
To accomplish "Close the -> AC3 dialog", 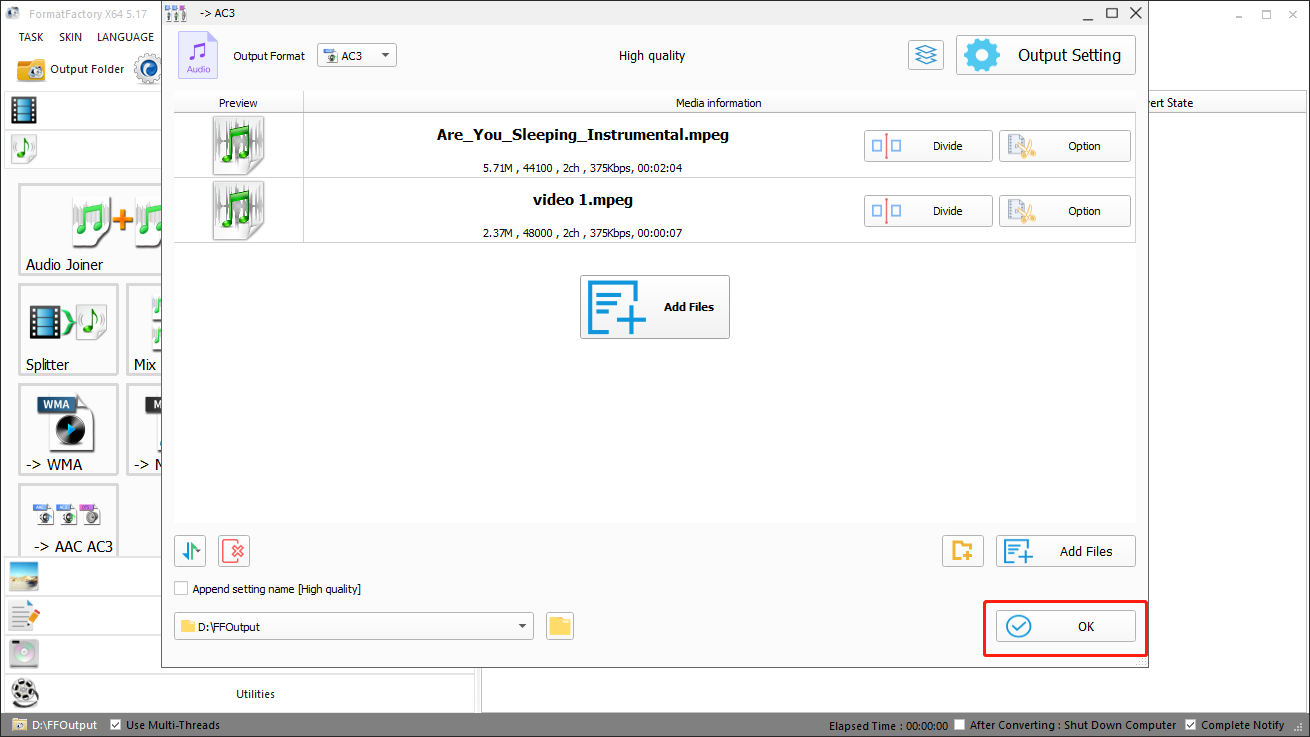I will (x=1135, y=13).
